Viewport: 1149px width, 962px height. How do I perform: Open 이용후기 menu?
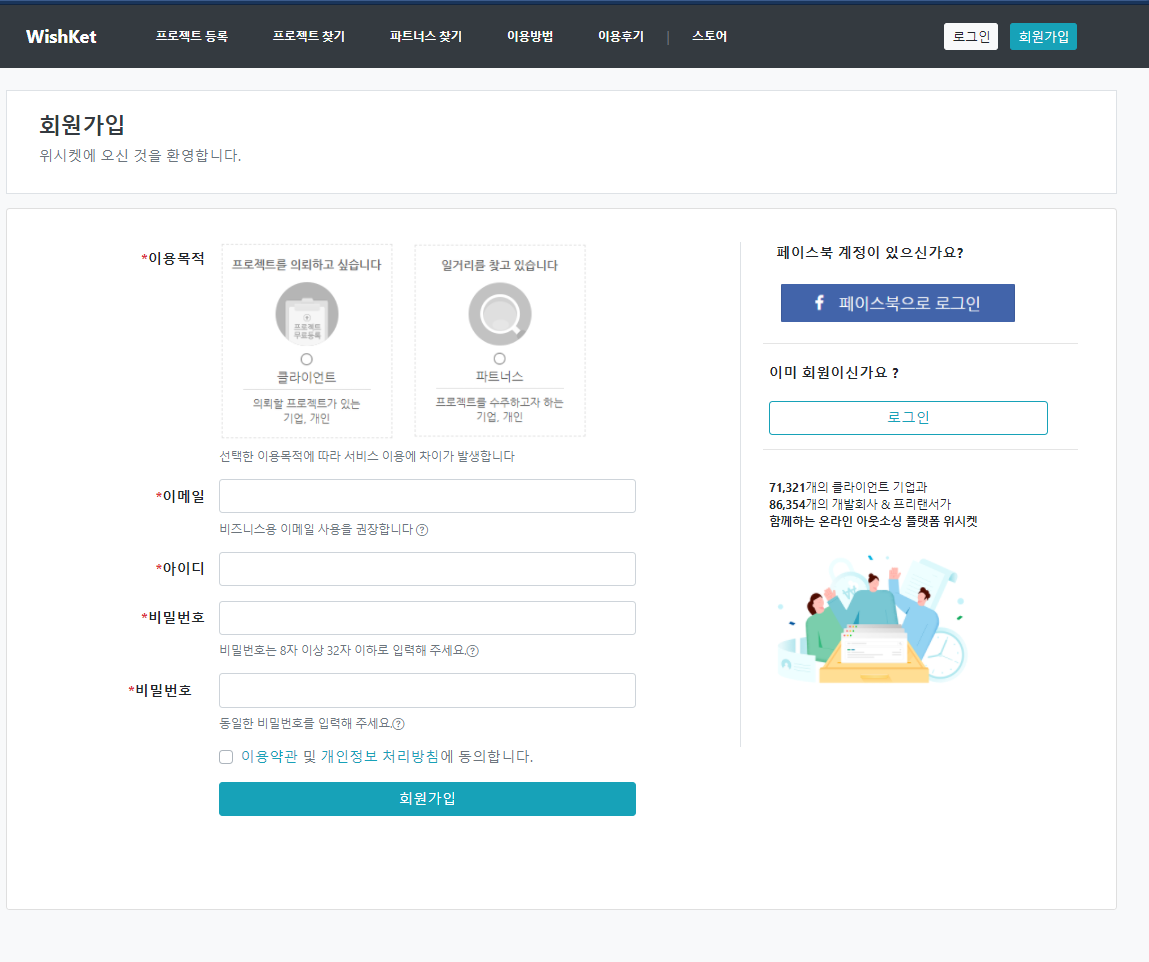[621, 36]
